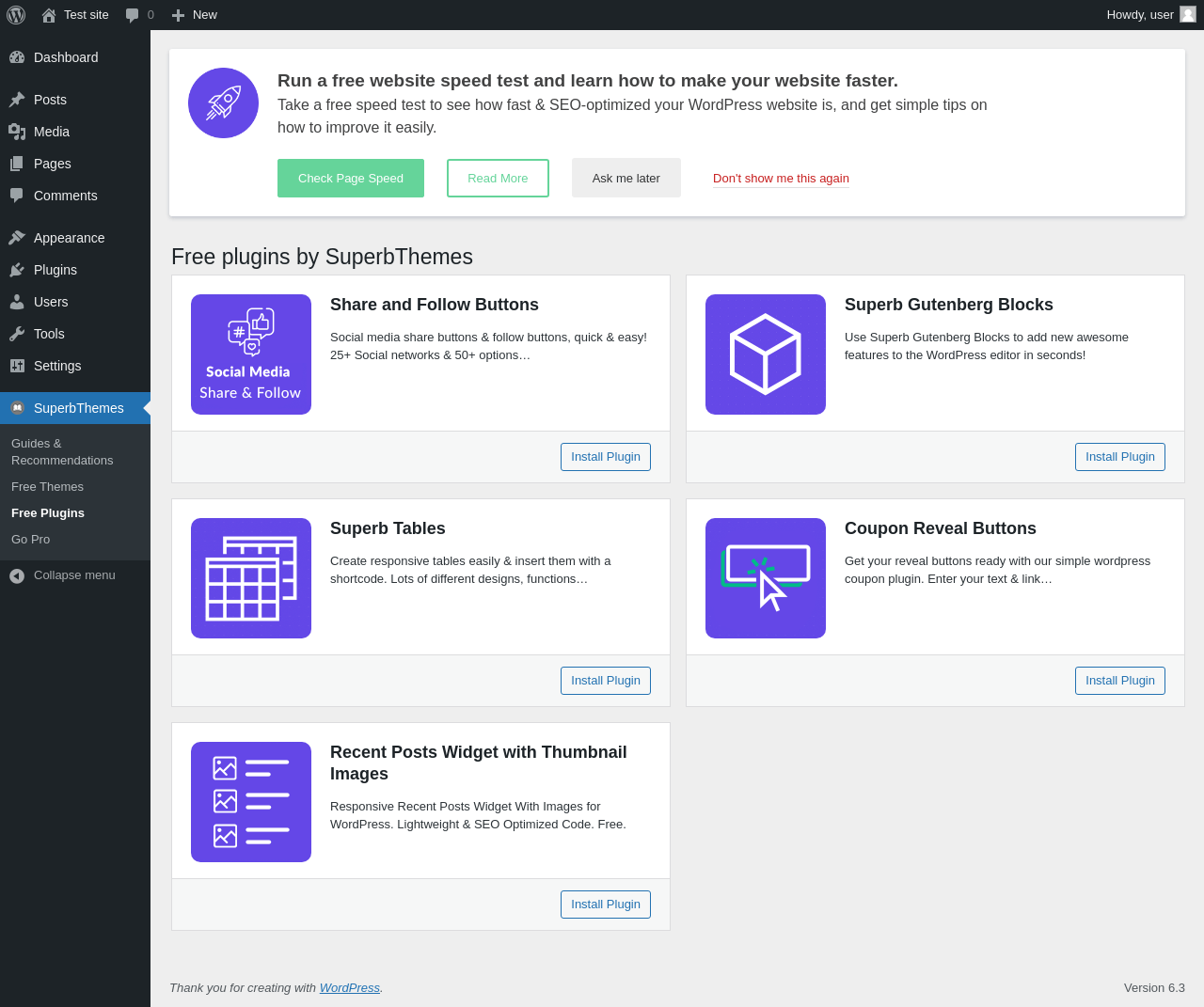Open the Go Pro submenu item
The height and width of the screenshot is (1007, 1204).
[30, 540]
